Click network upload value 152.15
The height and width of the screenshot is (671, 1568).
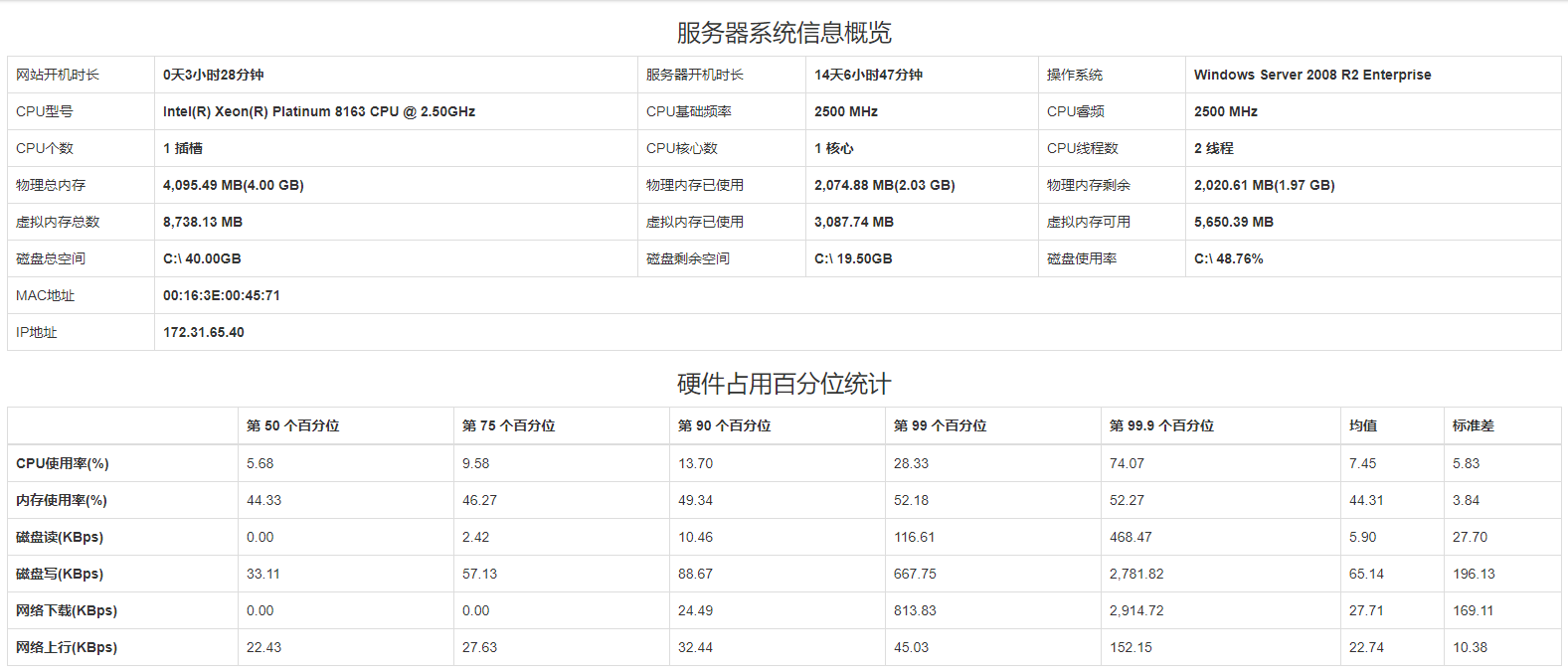pos(1132,647)
